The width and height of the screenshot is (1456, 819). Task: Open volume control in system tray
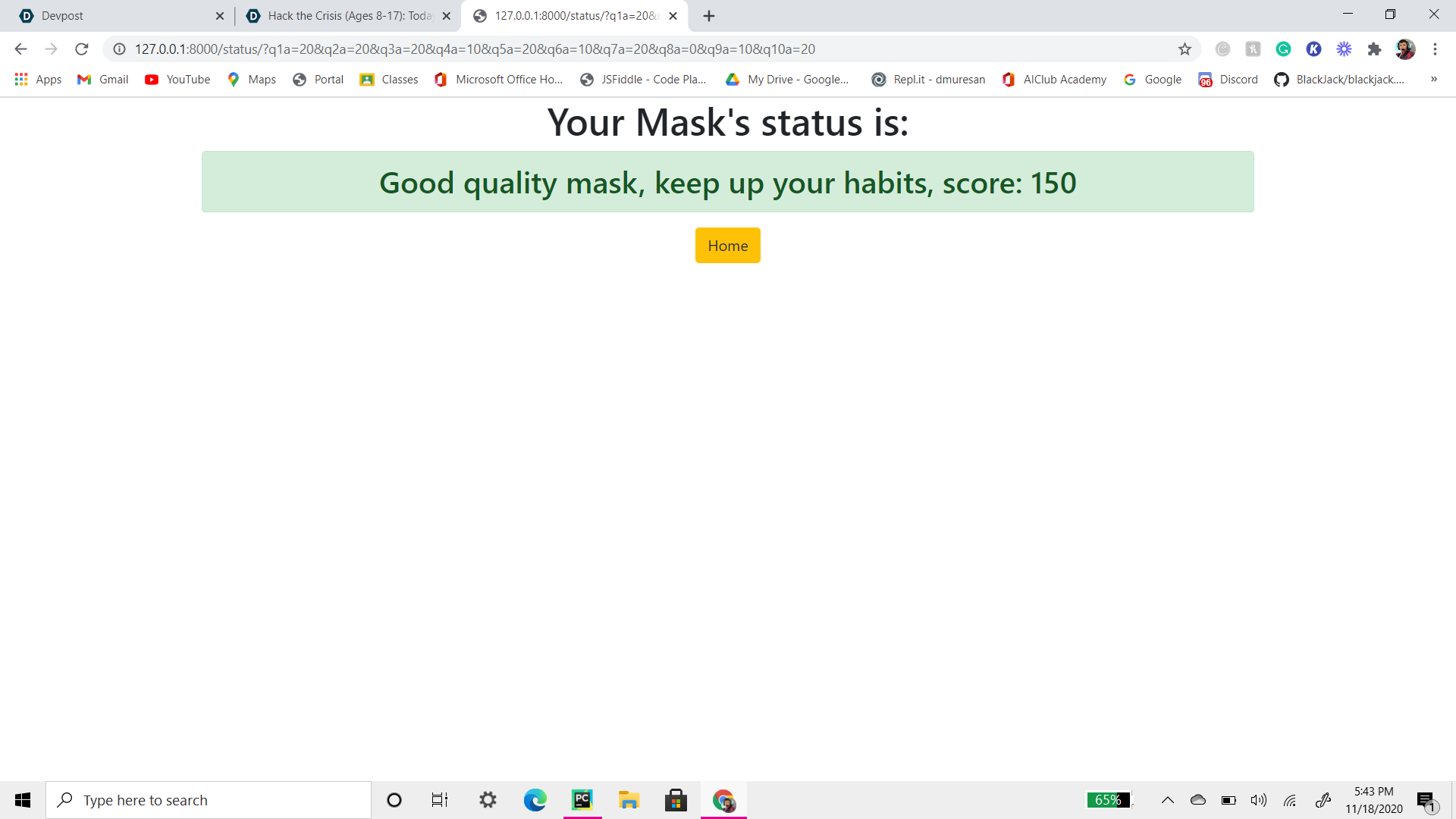[1259, 800]
